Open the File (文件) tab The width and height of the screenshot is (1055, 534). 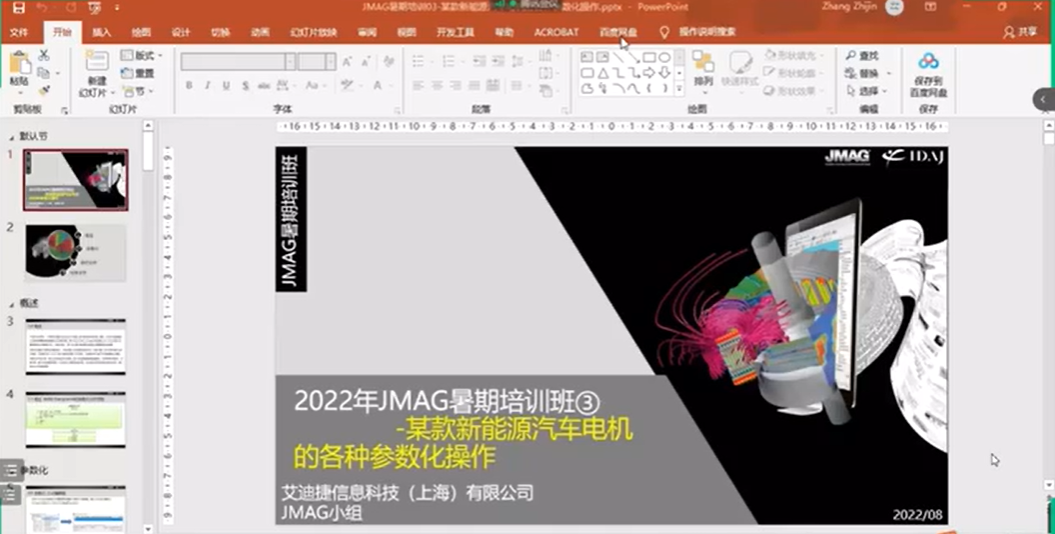[19, 32]
